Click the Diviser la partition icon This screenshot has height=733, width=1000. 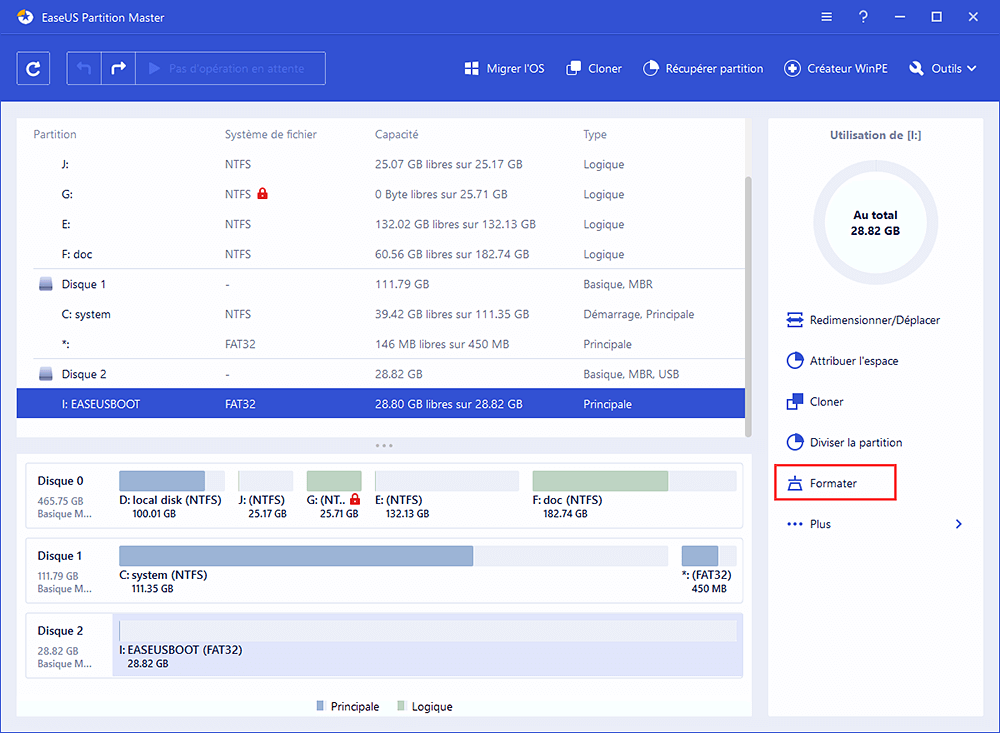(x=795, y=443)
